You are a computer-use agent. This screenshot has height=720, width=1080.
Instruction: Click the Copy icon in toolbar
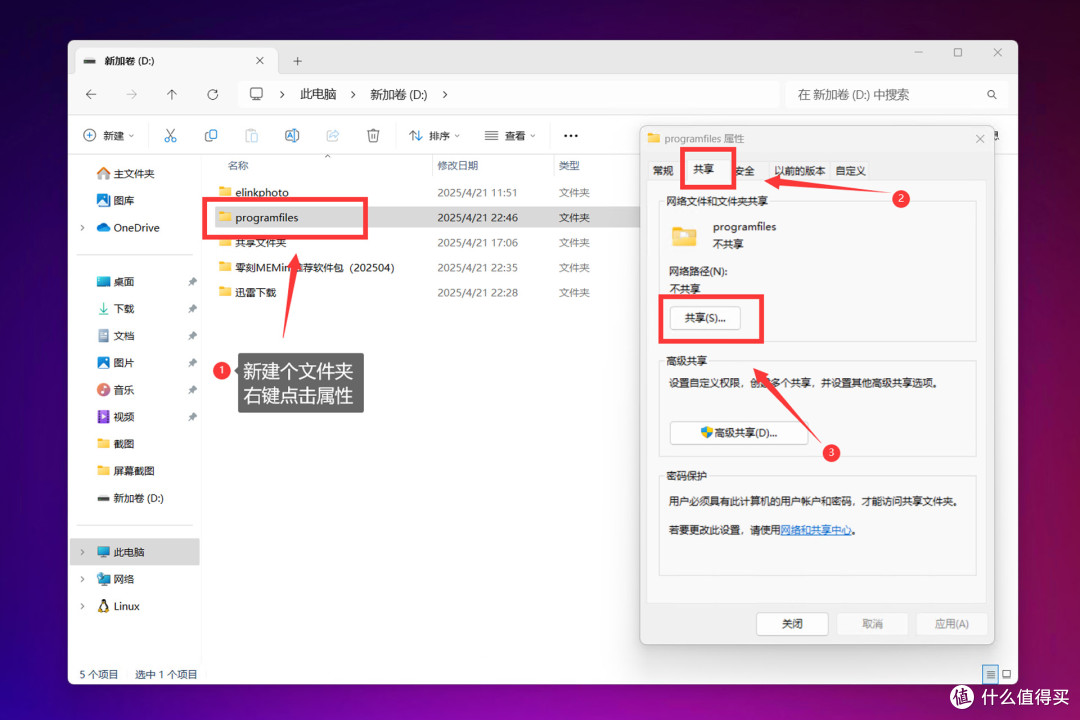[211, 136]
